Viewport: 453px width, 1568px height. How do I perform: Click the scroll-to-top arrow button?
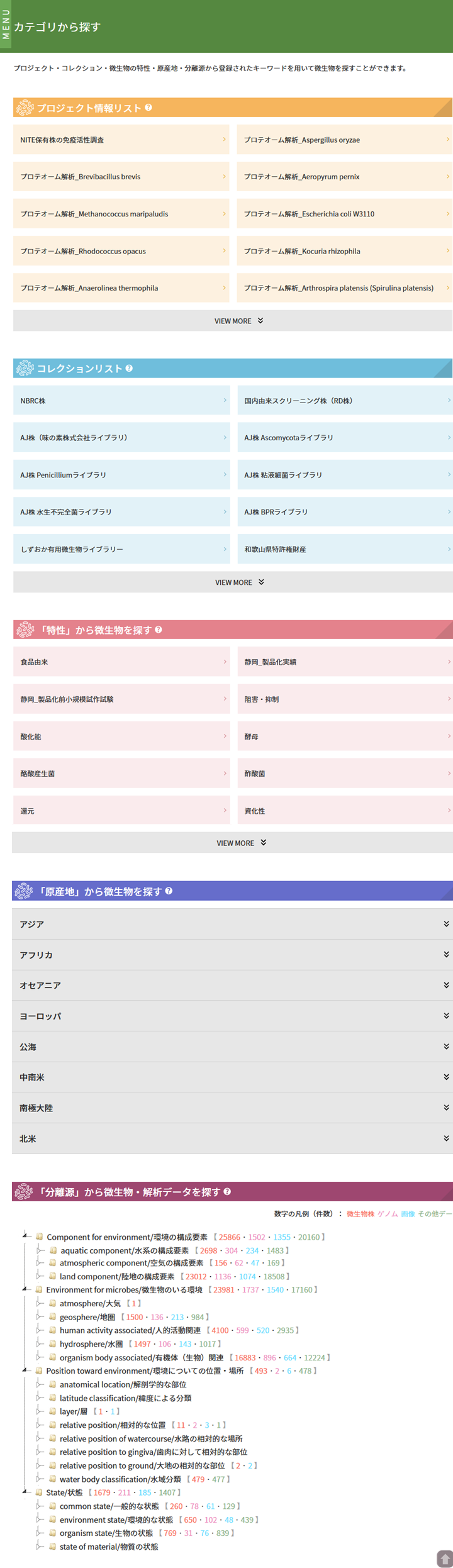(444, 1559)
